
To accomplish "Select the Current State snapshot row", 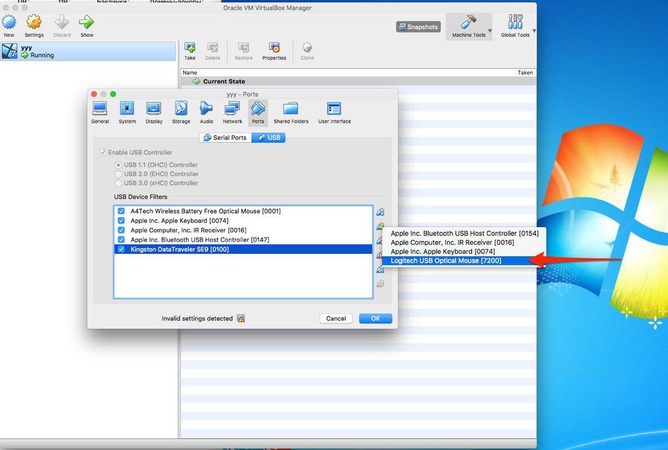I will tap(358, 81).
